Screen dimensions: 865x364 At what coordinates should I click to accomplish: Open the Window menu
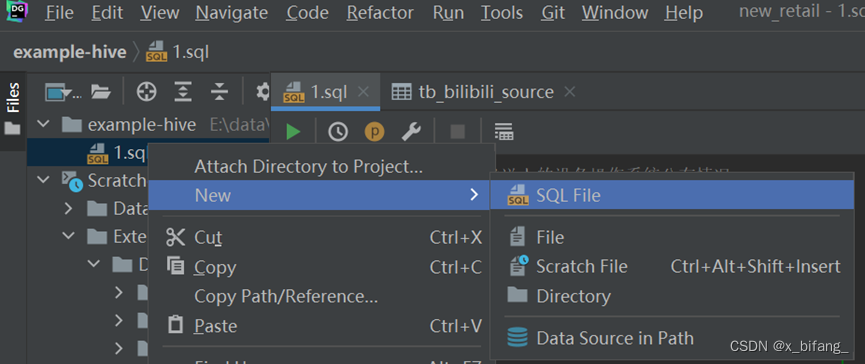615,12
